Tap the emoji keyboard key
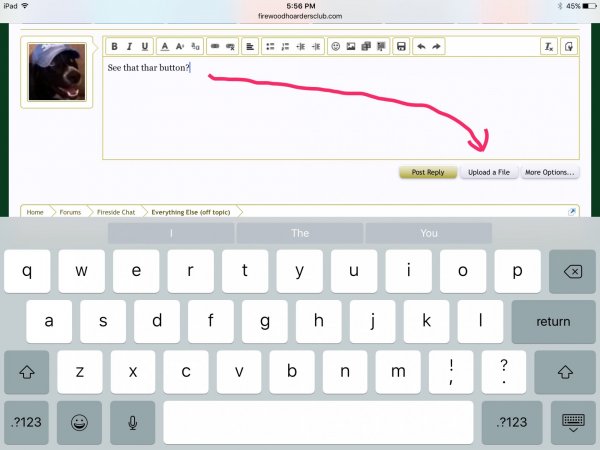 tap(79, 423)
